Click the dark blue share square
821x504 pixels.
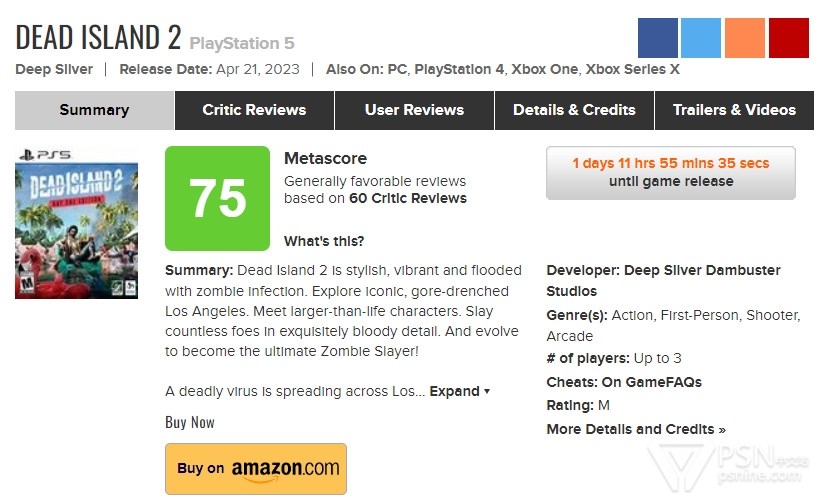click(658, 38)
